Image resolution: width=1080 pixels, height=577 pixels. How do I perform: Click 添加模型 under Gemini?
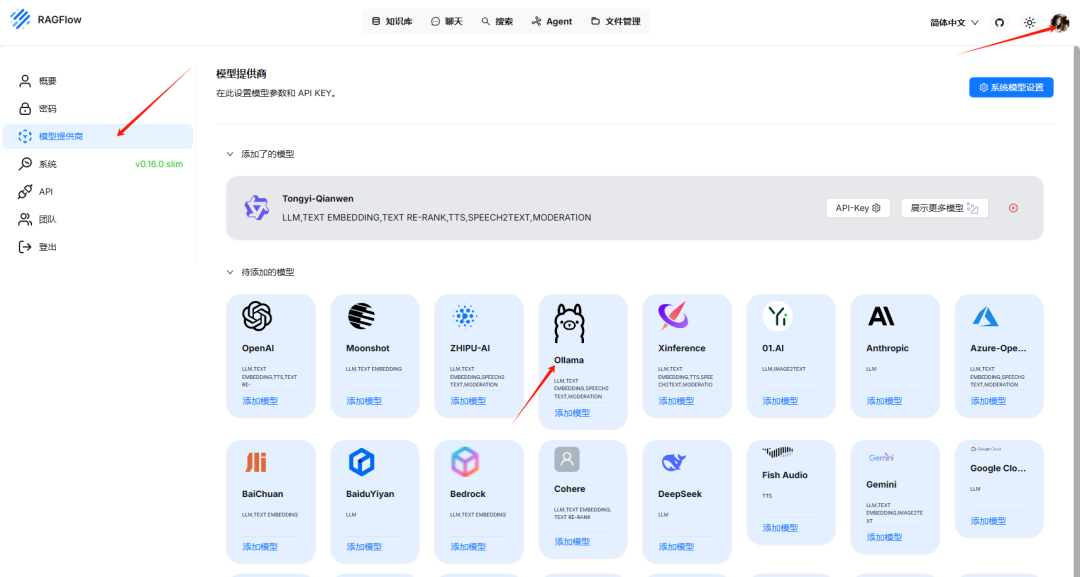point(884,537)
